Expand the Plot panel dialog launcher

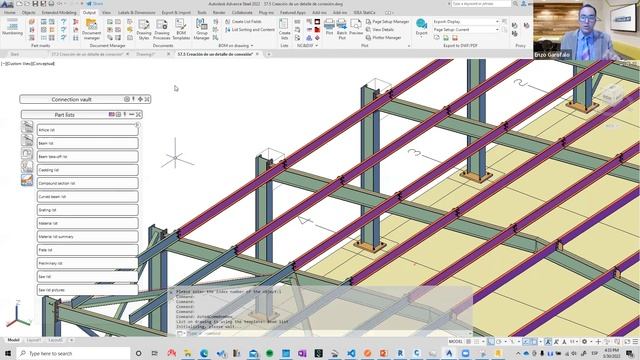[x=409, y=46]
